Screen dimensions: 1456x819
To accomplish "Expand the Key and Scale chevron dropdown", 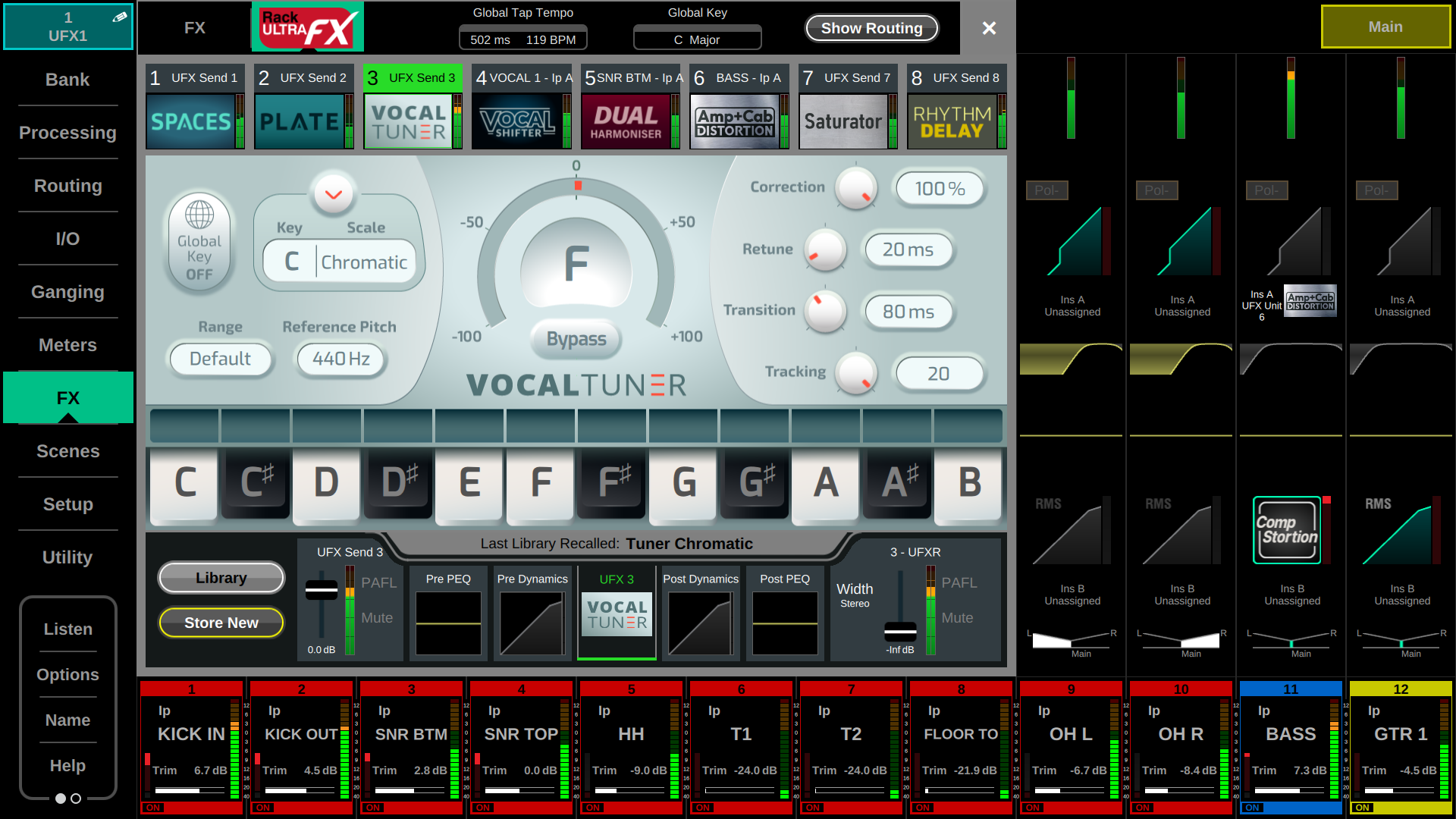I will pos(334,194).
